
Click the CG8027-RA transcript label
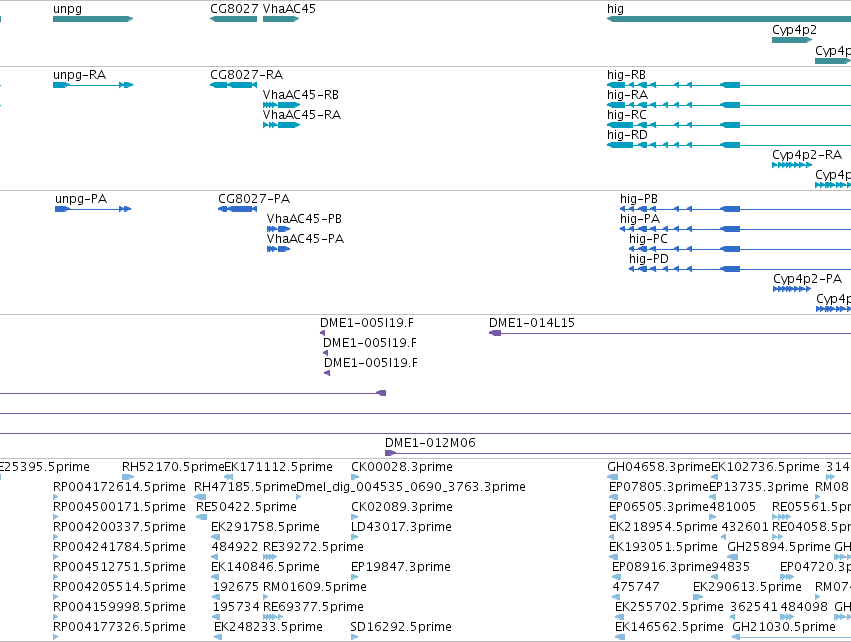[x=246, y=75]
